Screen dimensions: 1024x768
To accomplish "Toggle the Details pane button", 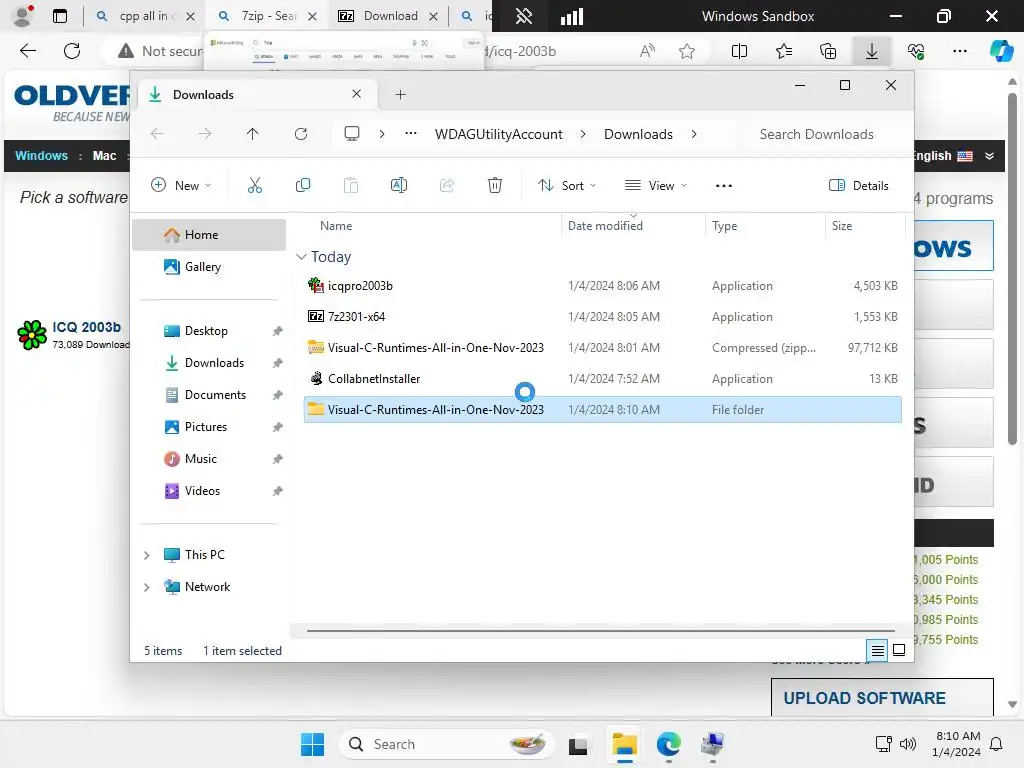I will [x=858, y=185].
